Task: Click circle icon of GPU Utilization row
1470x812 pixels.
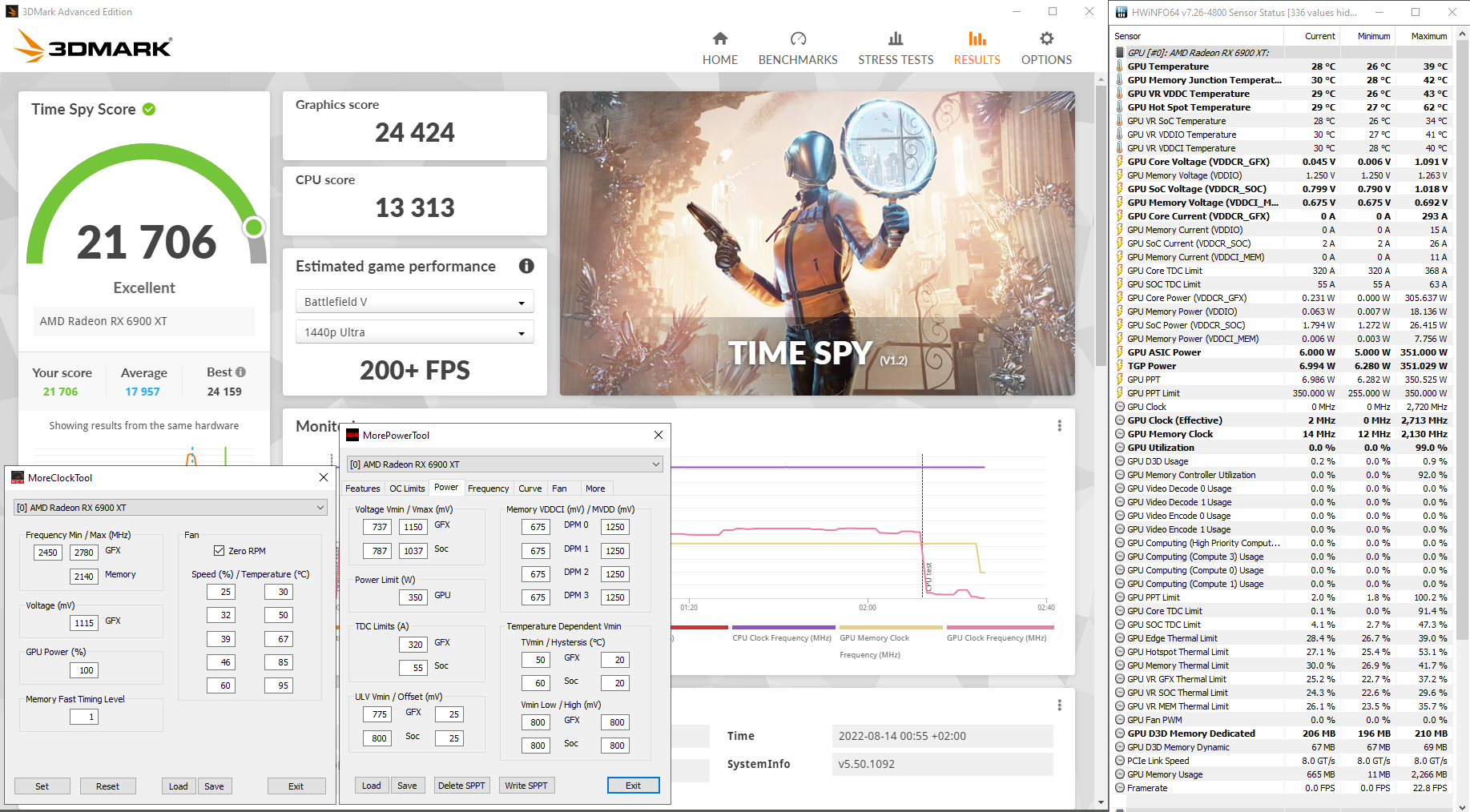Action: point(1120,448)
